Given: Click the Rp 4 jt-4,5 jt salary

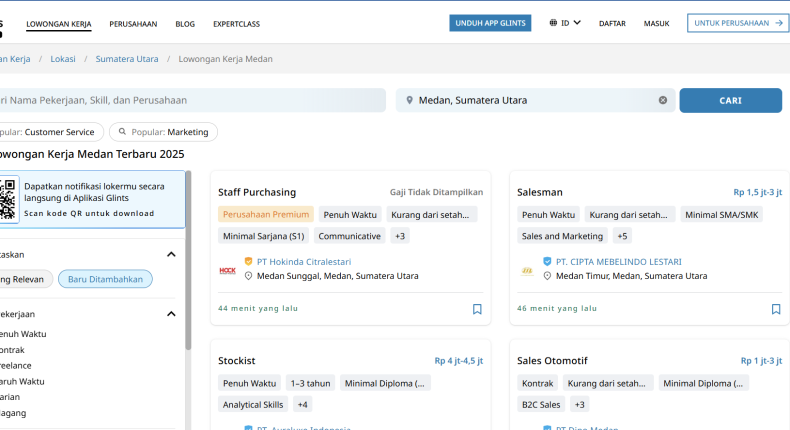Looking at the screenshot, I should 458,360.
